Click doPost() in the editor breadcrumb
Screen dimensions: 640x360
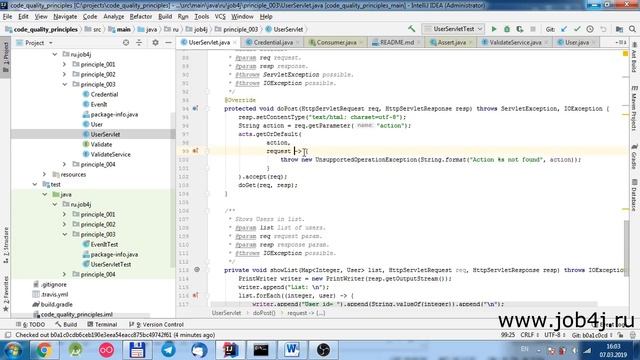point(264,313)
